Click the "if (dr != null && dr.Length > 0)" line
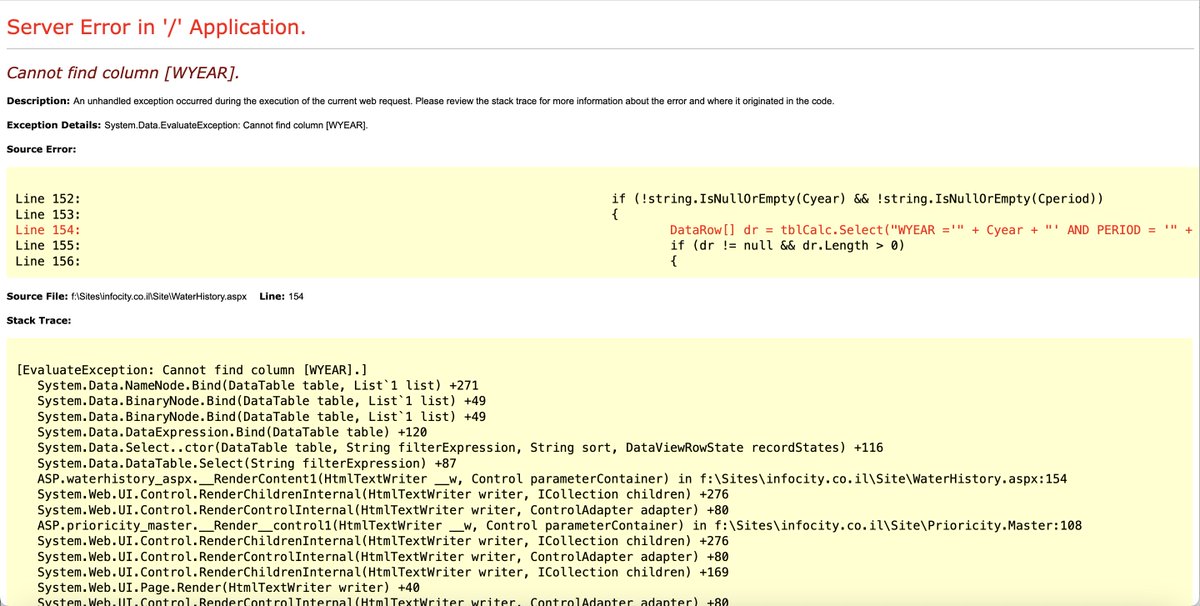 click(x=787, y=245)
